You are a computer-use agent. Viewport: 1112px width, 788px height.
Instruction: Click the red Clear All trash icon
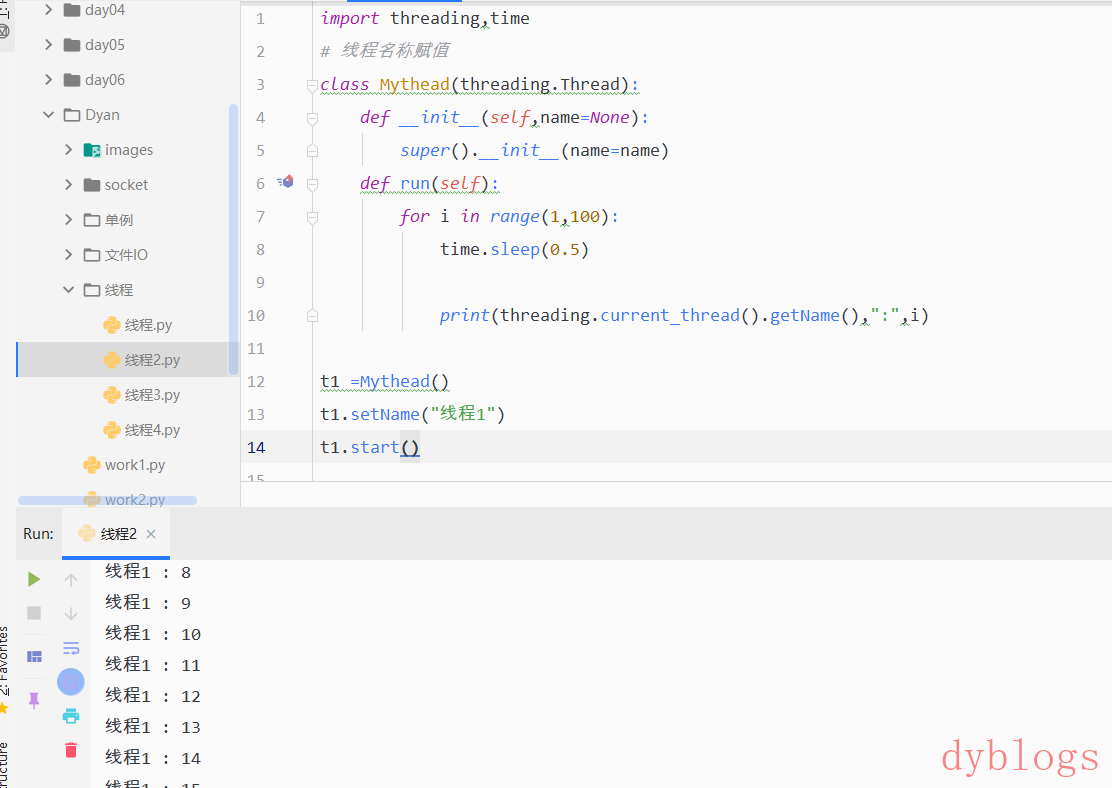pos(71,750)
